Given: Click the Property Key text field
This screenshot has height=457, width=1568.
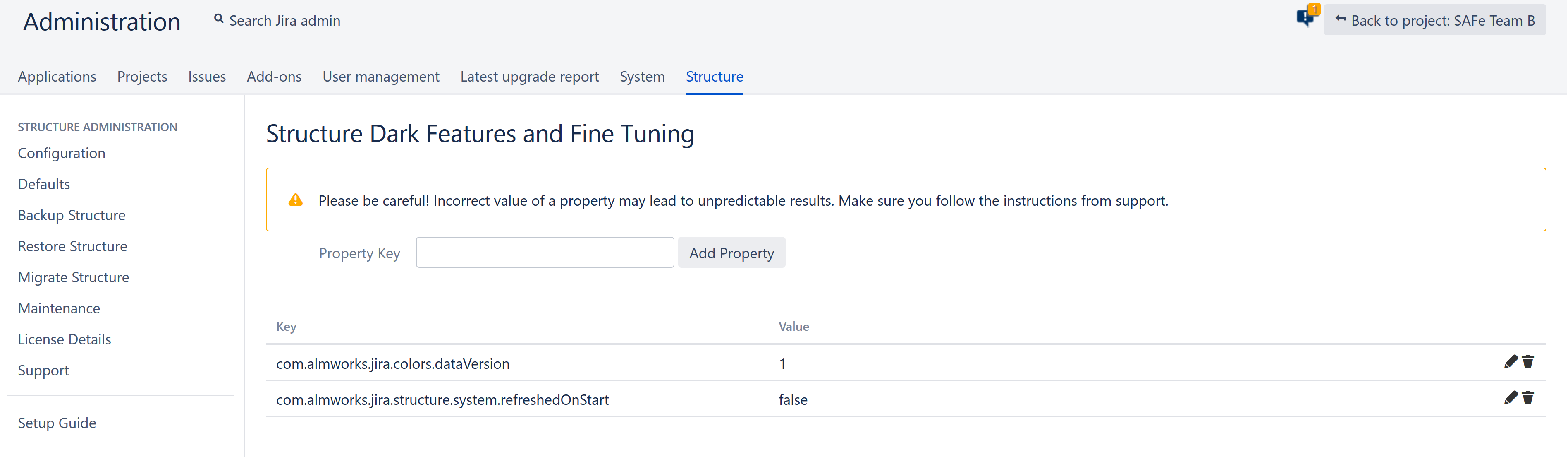Looking at the screenshot, I should pyautogui.click(x=544, y=252).
